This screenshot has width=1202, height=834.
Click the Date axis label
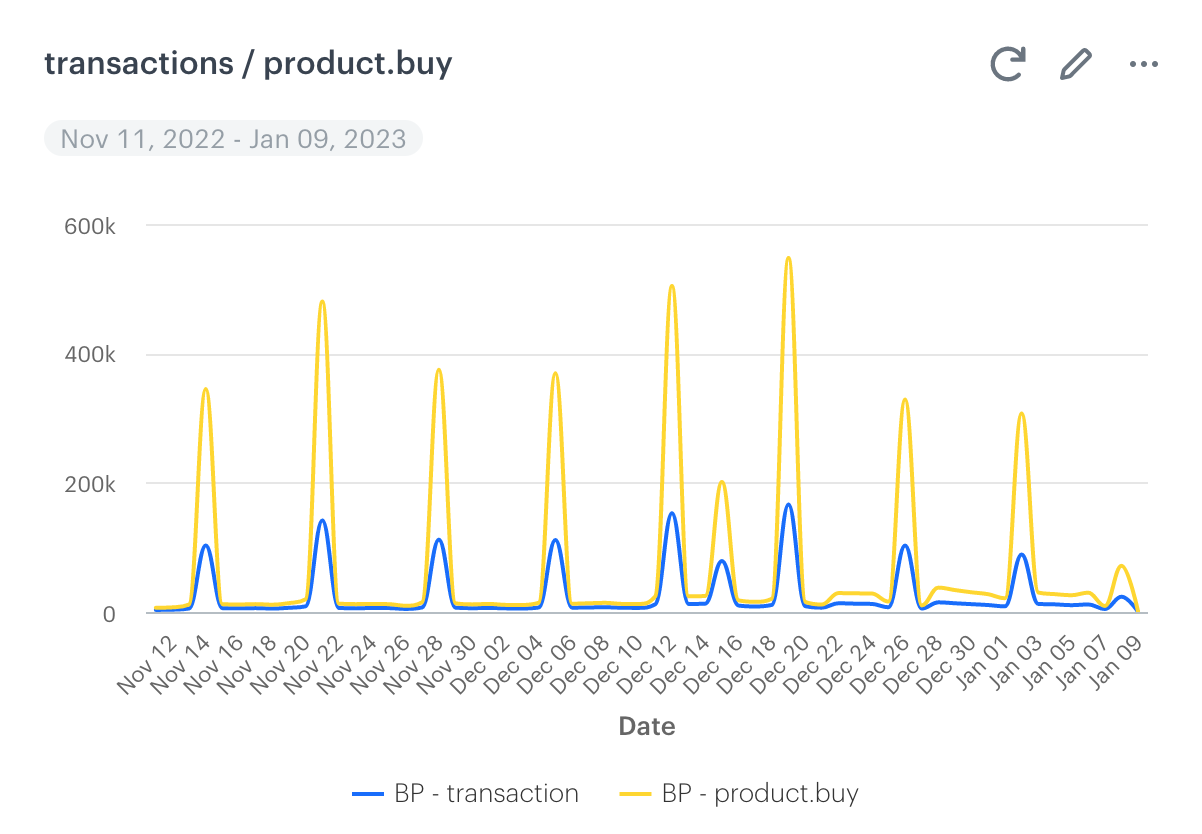tap(646, 726)
